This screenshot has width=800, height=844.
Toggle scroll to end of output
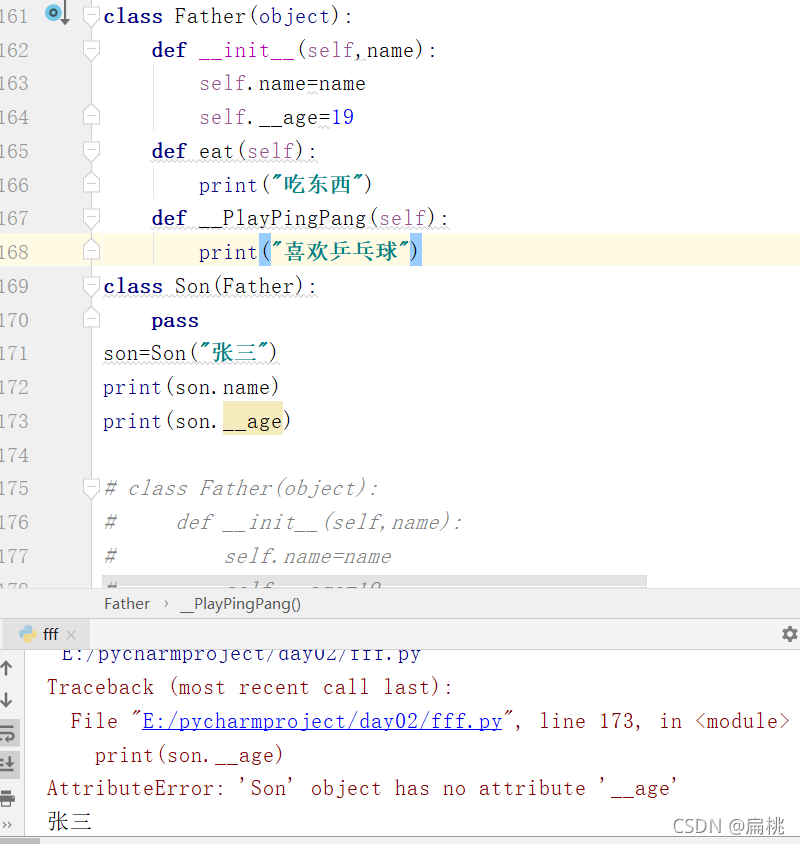tap(7, 765)
